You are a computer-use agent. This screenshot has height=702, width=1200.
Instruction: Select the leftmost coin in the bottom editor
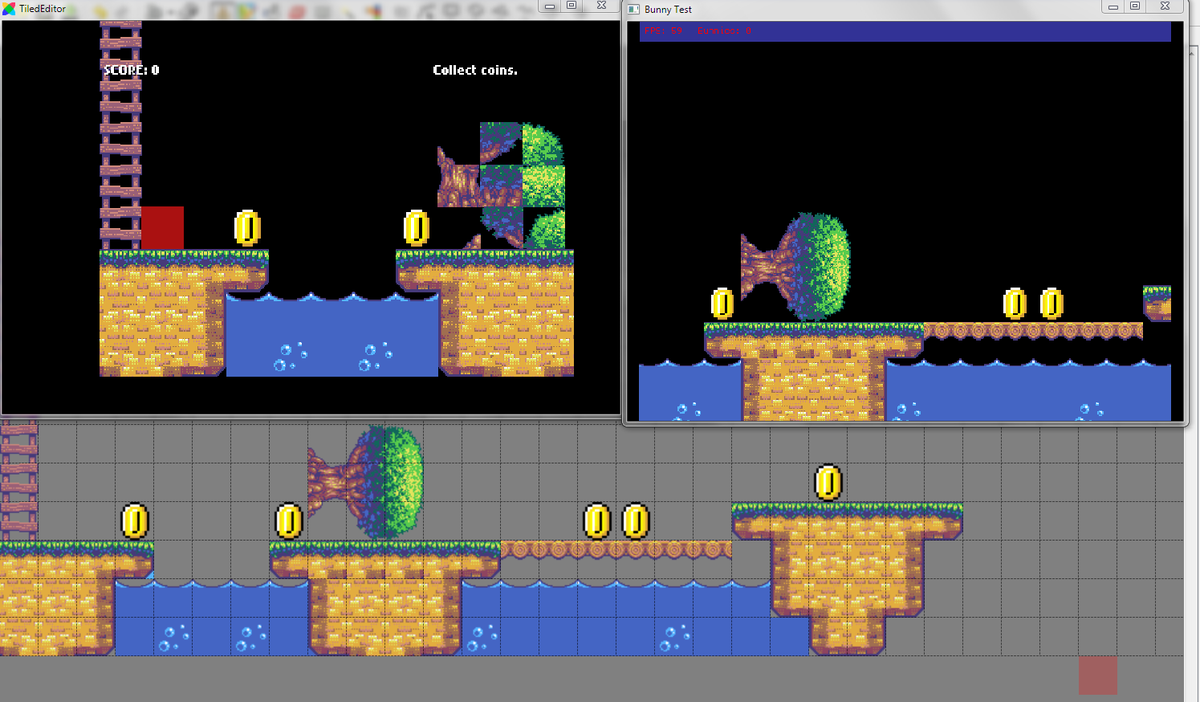click(132, 521)
